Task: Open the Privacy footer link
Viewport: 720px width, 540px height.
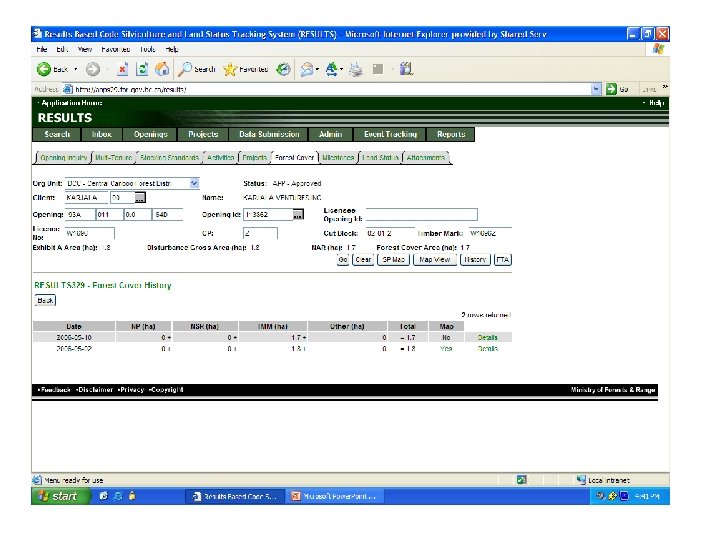Action: tap(132, 389)
